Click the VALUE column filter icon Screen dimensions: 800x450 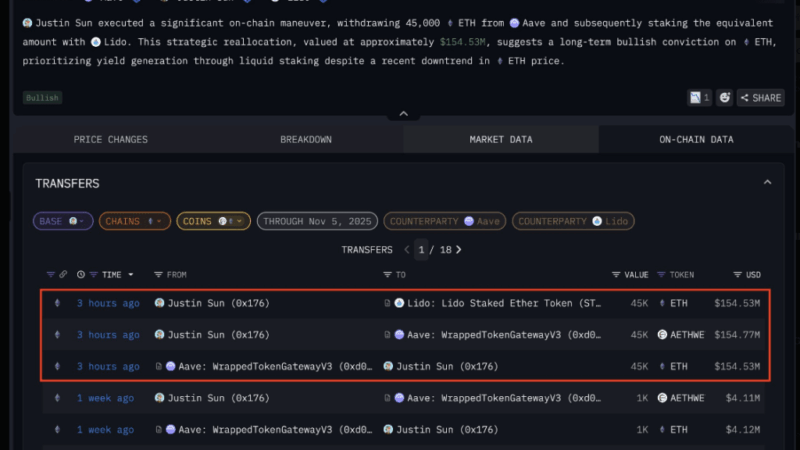(616, 274)
